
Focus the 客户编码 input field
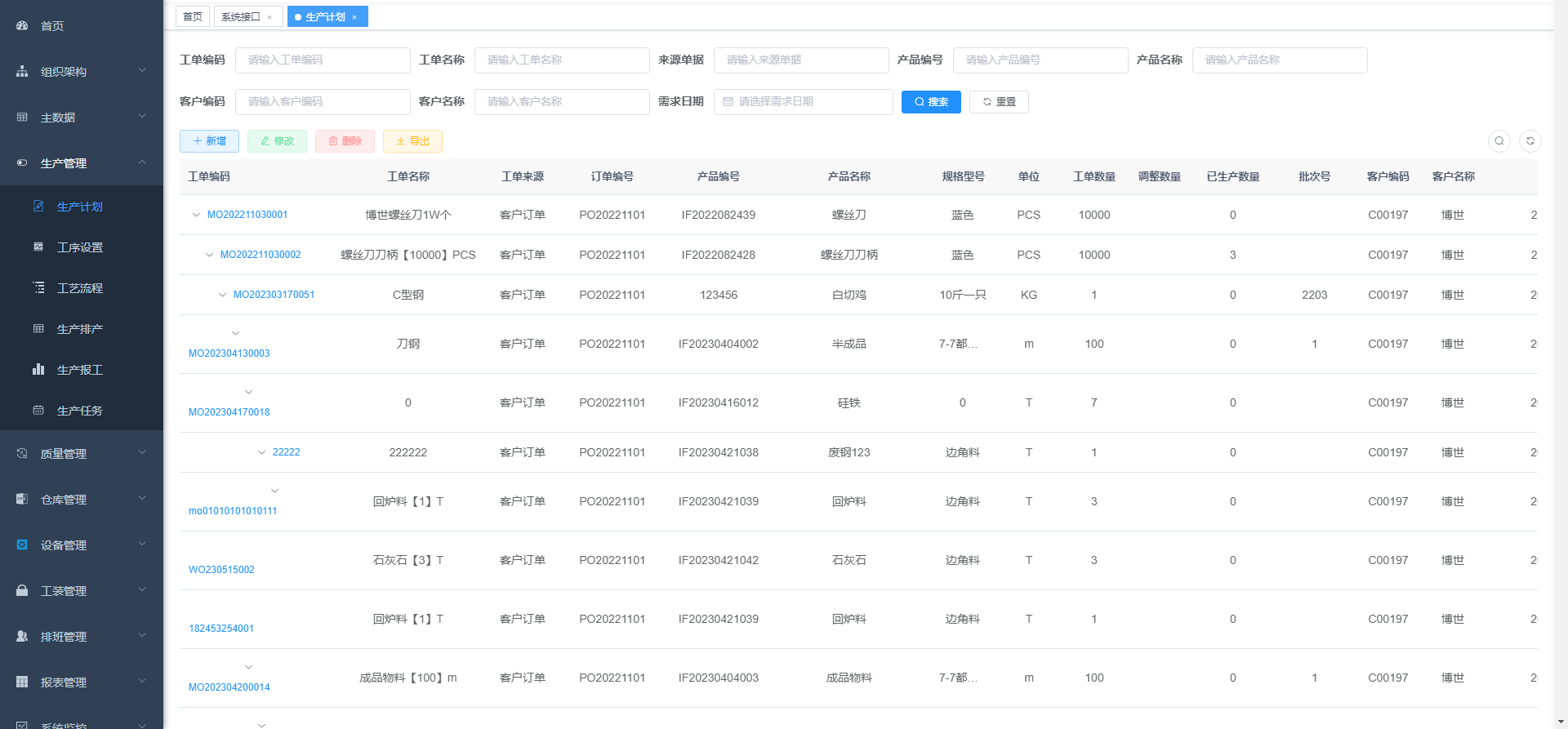[323, 102]
